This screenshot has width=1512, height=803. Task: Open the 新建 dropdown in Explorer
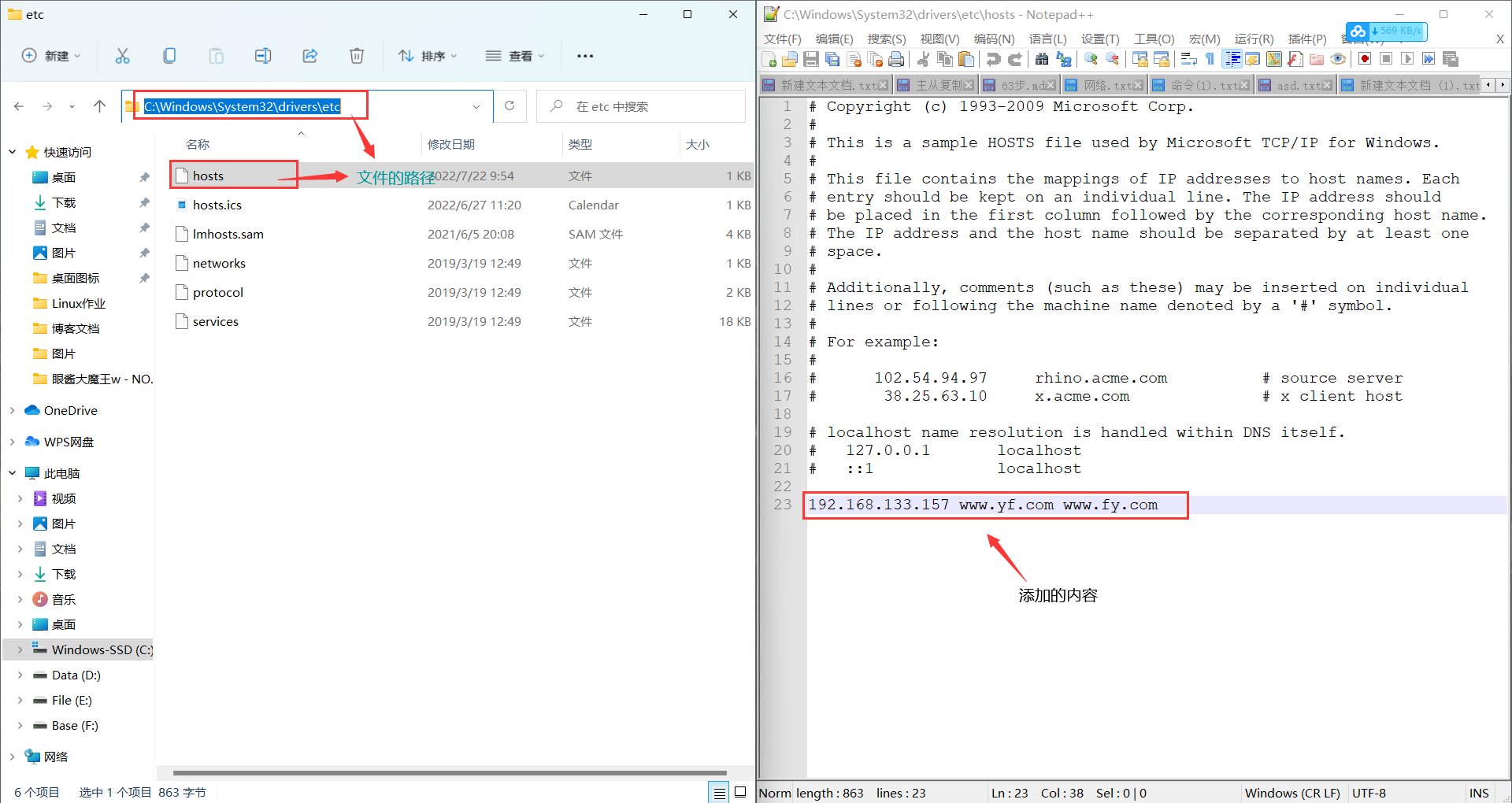click(51, 56)
